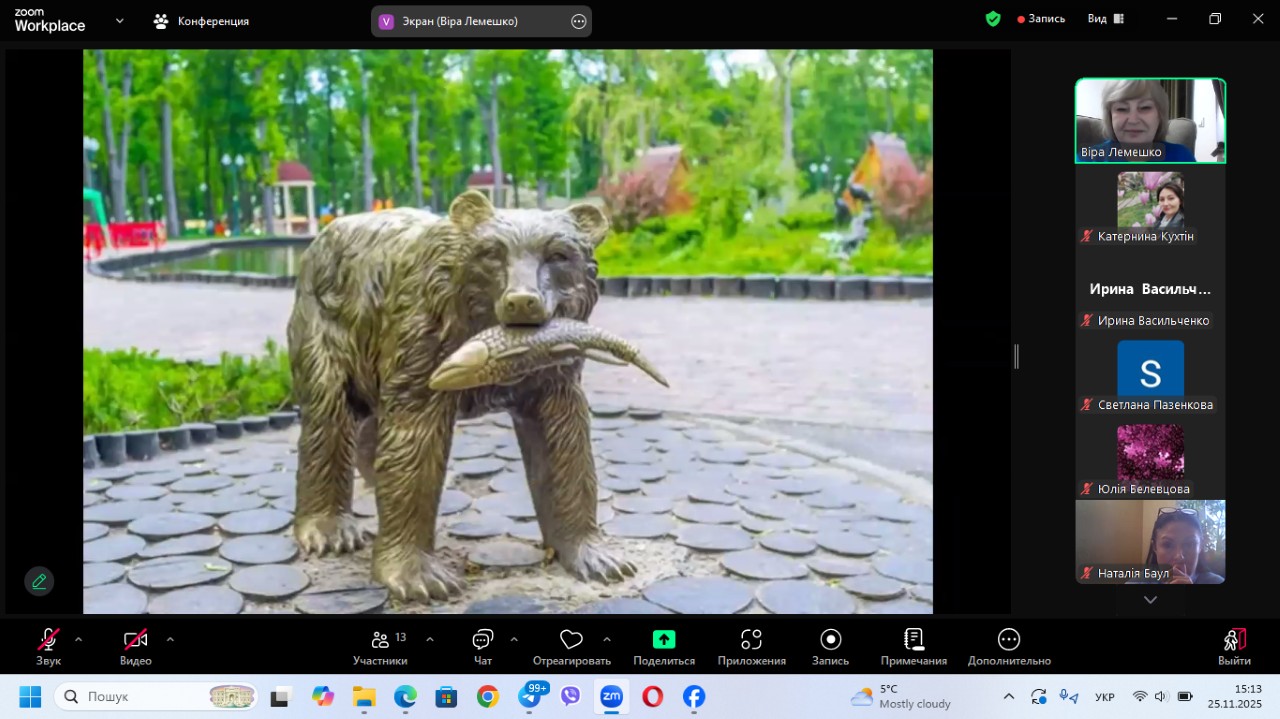This screenshot has width=1280, height=719.
Task: Click the green Поделиться share button
Action: (x=664, y=640)
